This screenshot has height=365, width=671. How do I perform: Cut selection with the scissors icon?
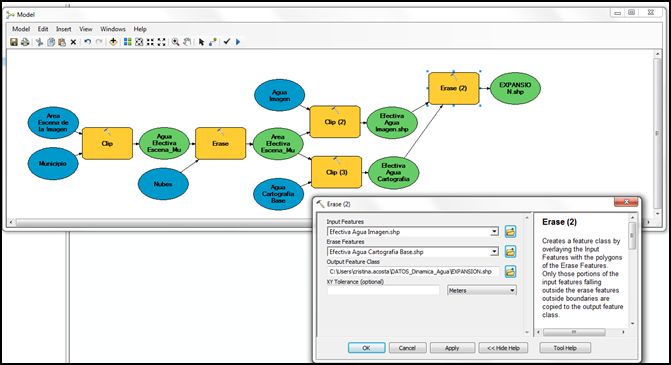[39, 42]
